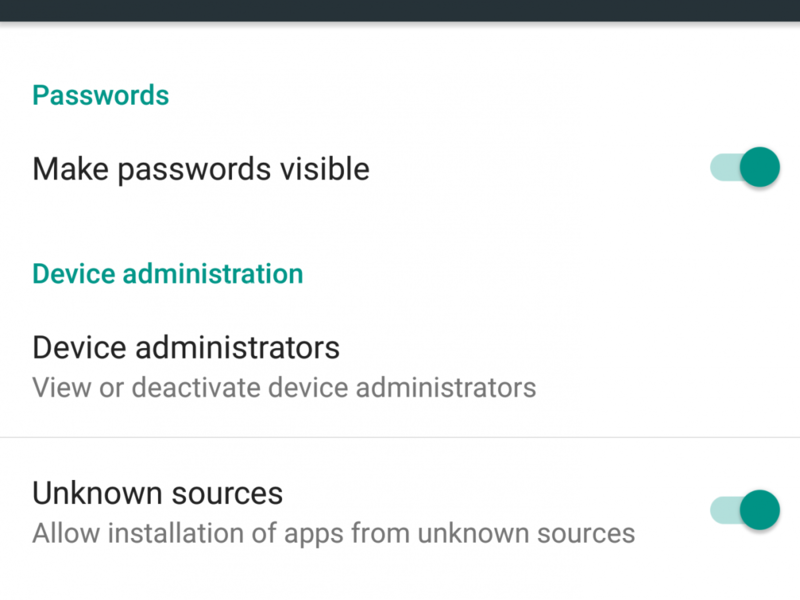Toggle the Make passwords visible switch
This screenshot has height=600, width=800.
click(745, 167)
